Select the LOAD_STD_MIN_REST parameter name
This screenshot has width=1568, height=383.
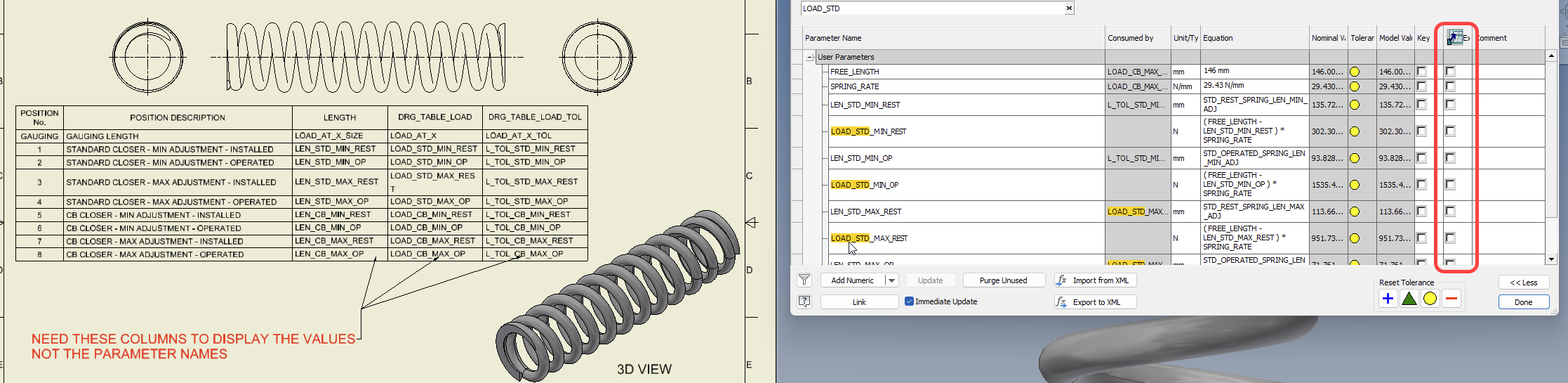[x=868, y=131]
